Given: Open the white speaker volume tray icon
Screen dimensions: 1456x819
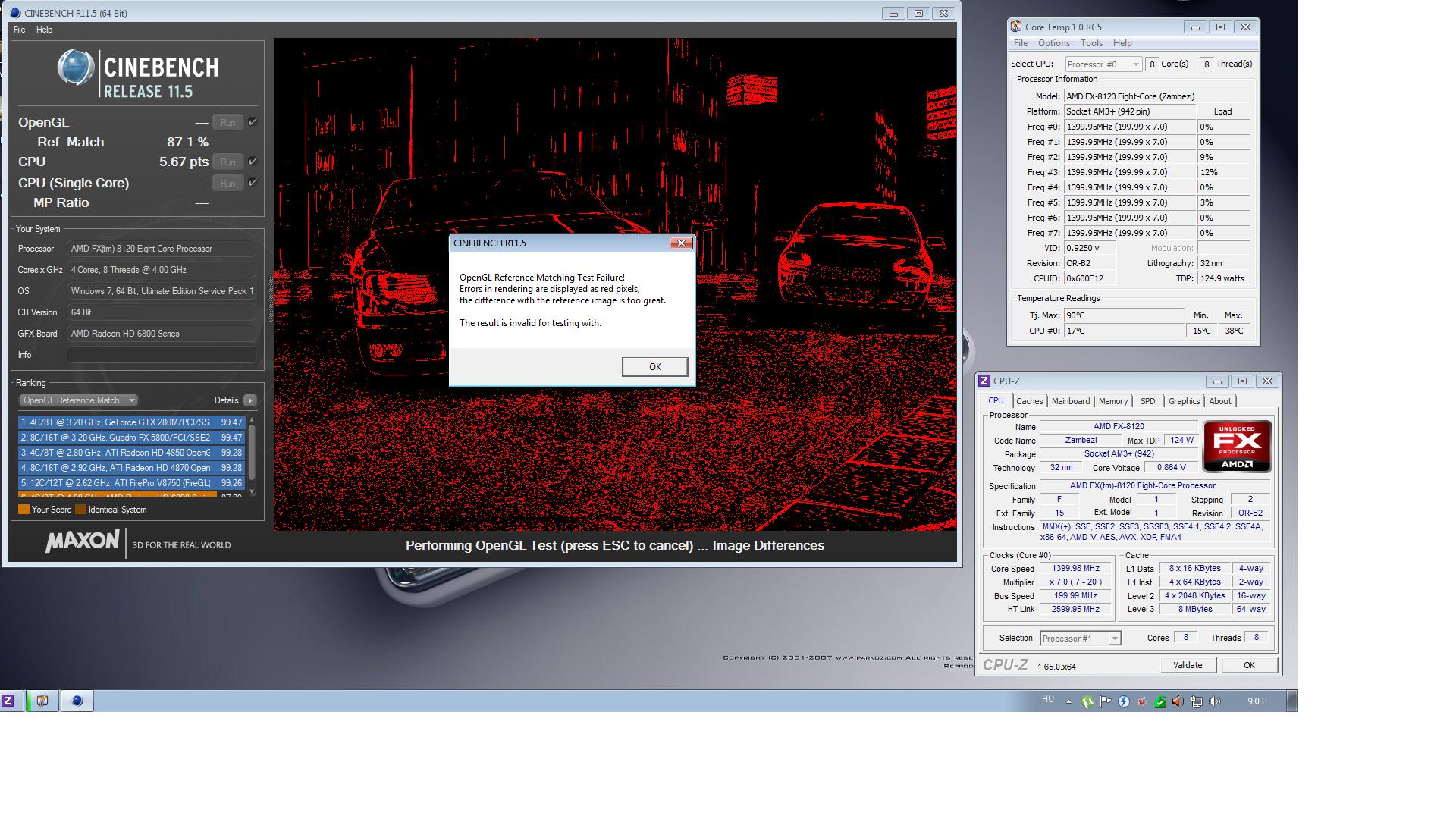Looking at the screenshot, I should (x=1215, y=701).
